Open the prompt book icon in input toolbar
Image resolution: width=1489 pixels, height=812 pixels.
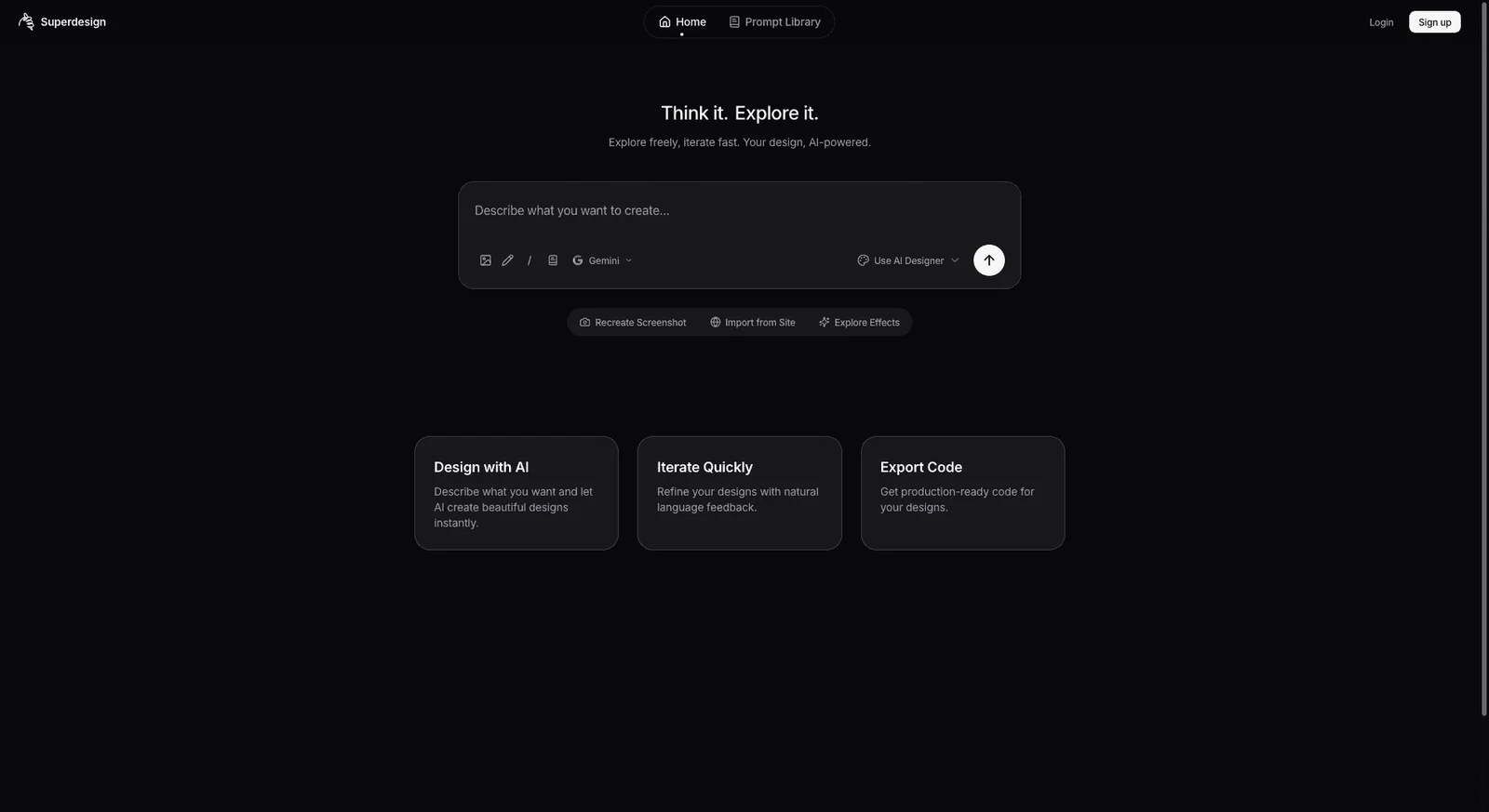coord(553,260)
